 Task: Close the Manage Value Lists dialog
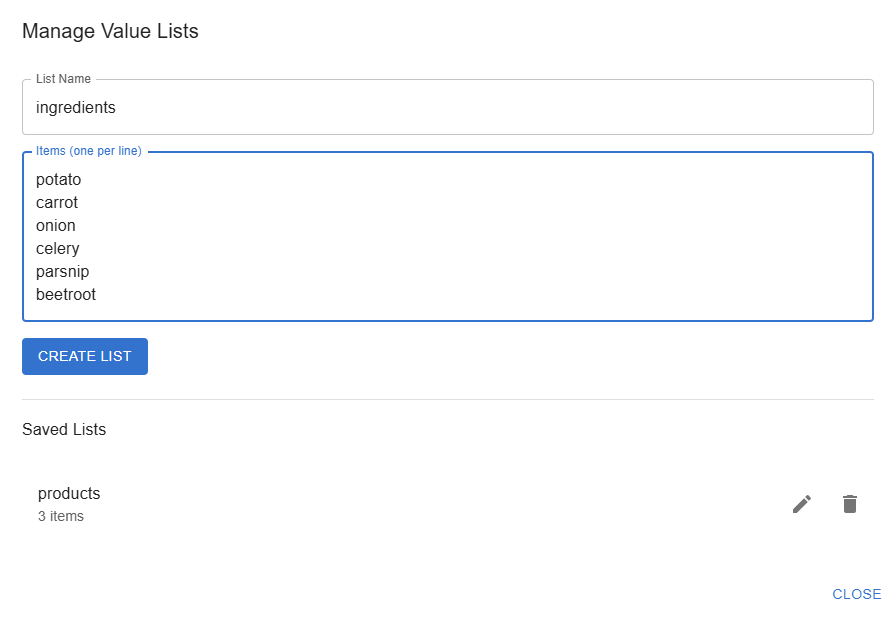(857, 594)
